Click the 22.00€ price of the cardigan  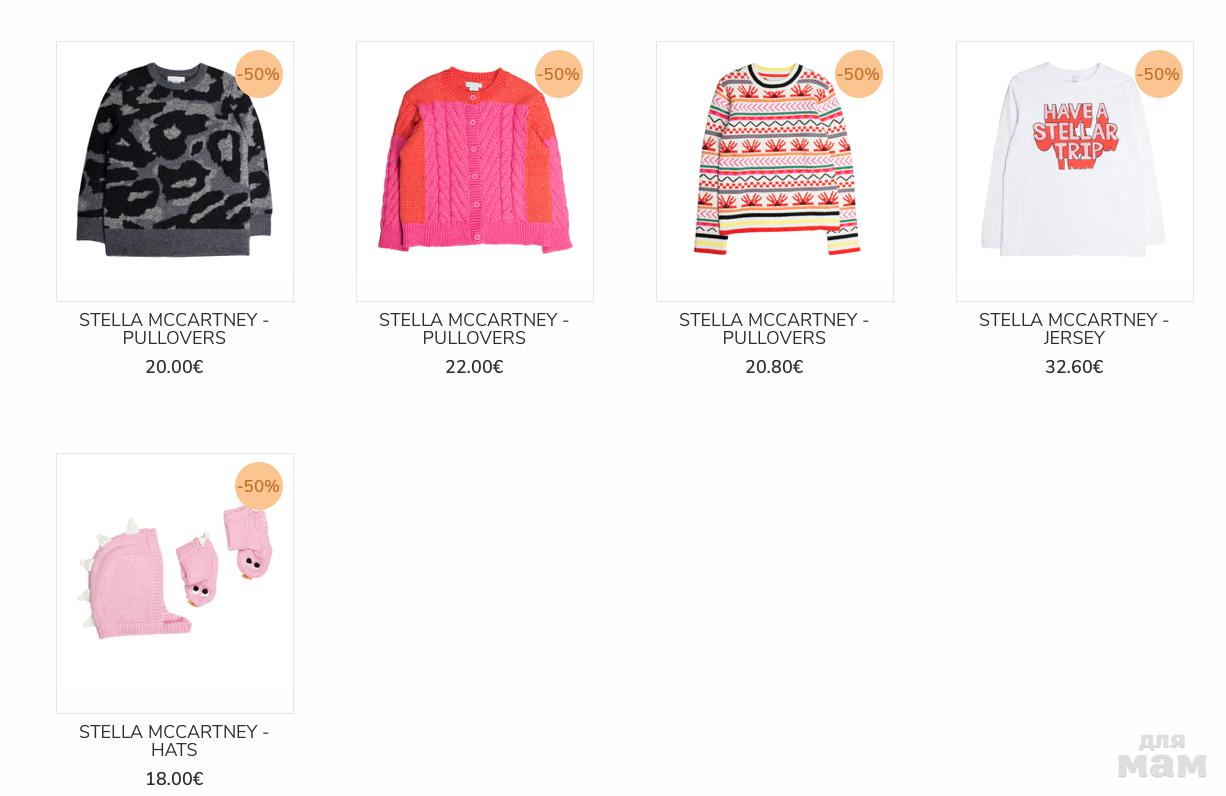click(474, 367)
